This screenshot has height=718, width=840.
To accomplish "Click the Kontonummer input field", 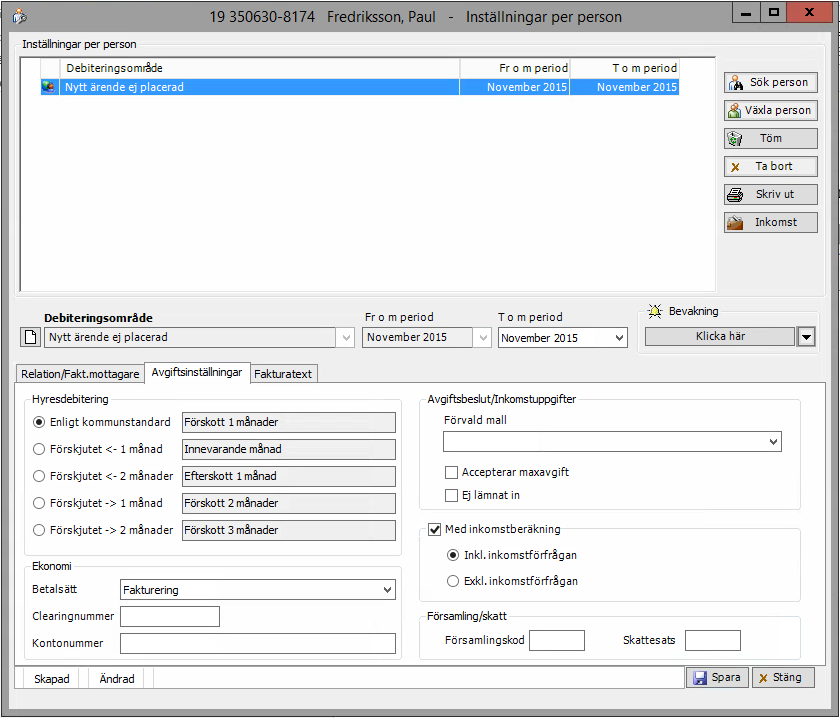I will pos(258,644).
